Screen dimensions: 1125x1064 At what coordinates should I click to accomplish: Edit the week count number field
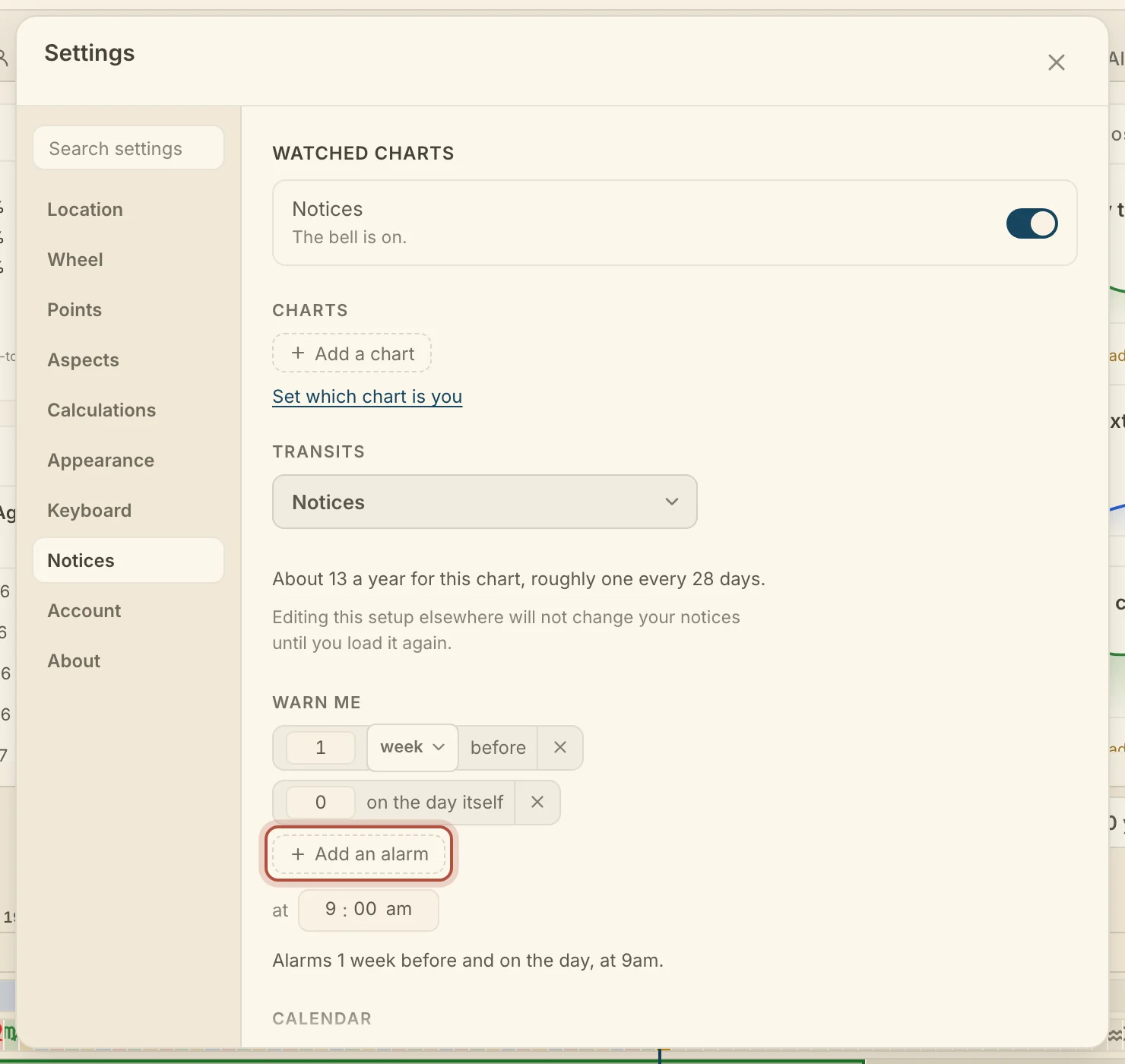(320, 748)
